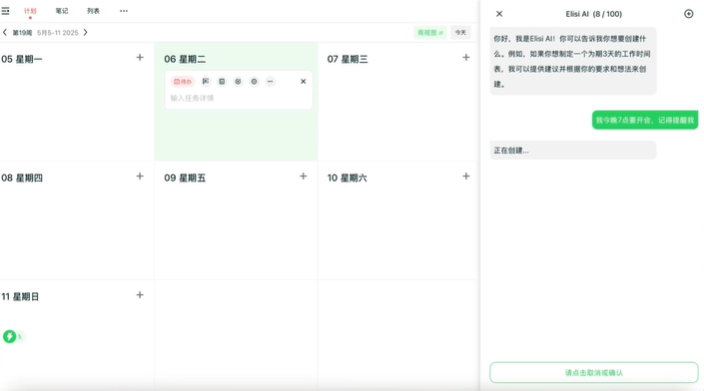Add a task on 05 星期一
This screenshot has height=391, width=704.
click(x=140, y=57)
